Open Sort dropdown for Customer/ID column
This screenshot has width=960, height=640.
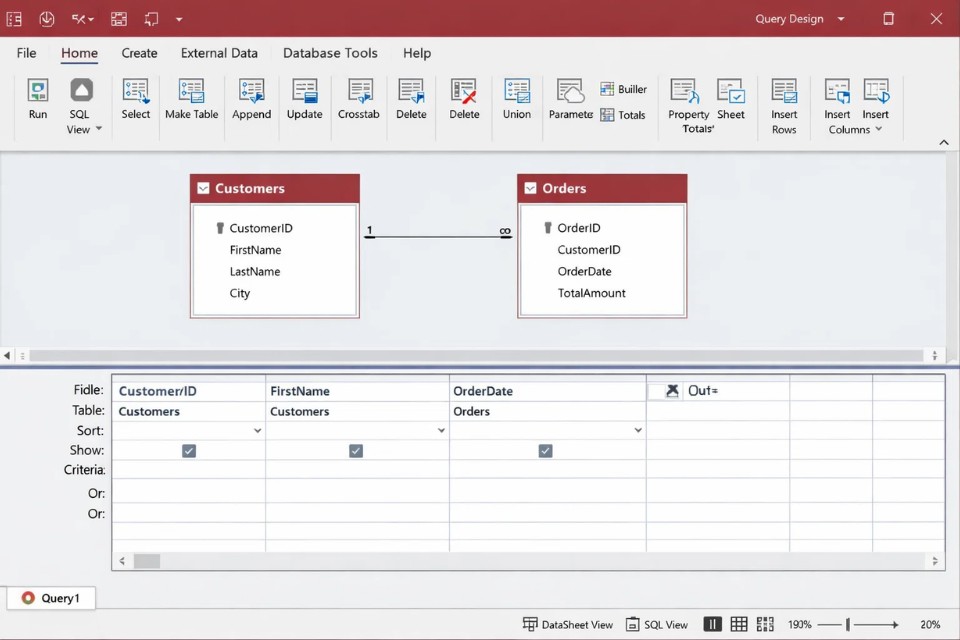coord(257,431)
